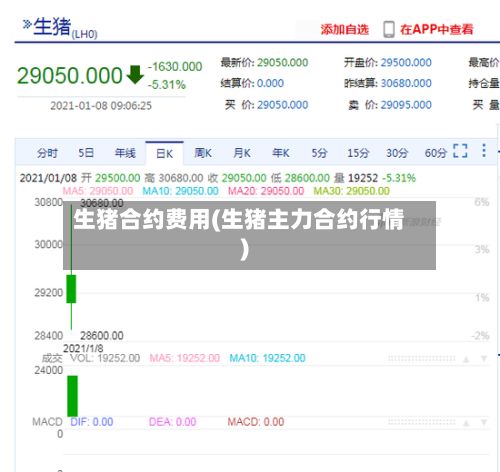This screenshot has height=472, width=500.
Task: Click the -5.31% percentage under price change
Action: (x=167, y=85)
